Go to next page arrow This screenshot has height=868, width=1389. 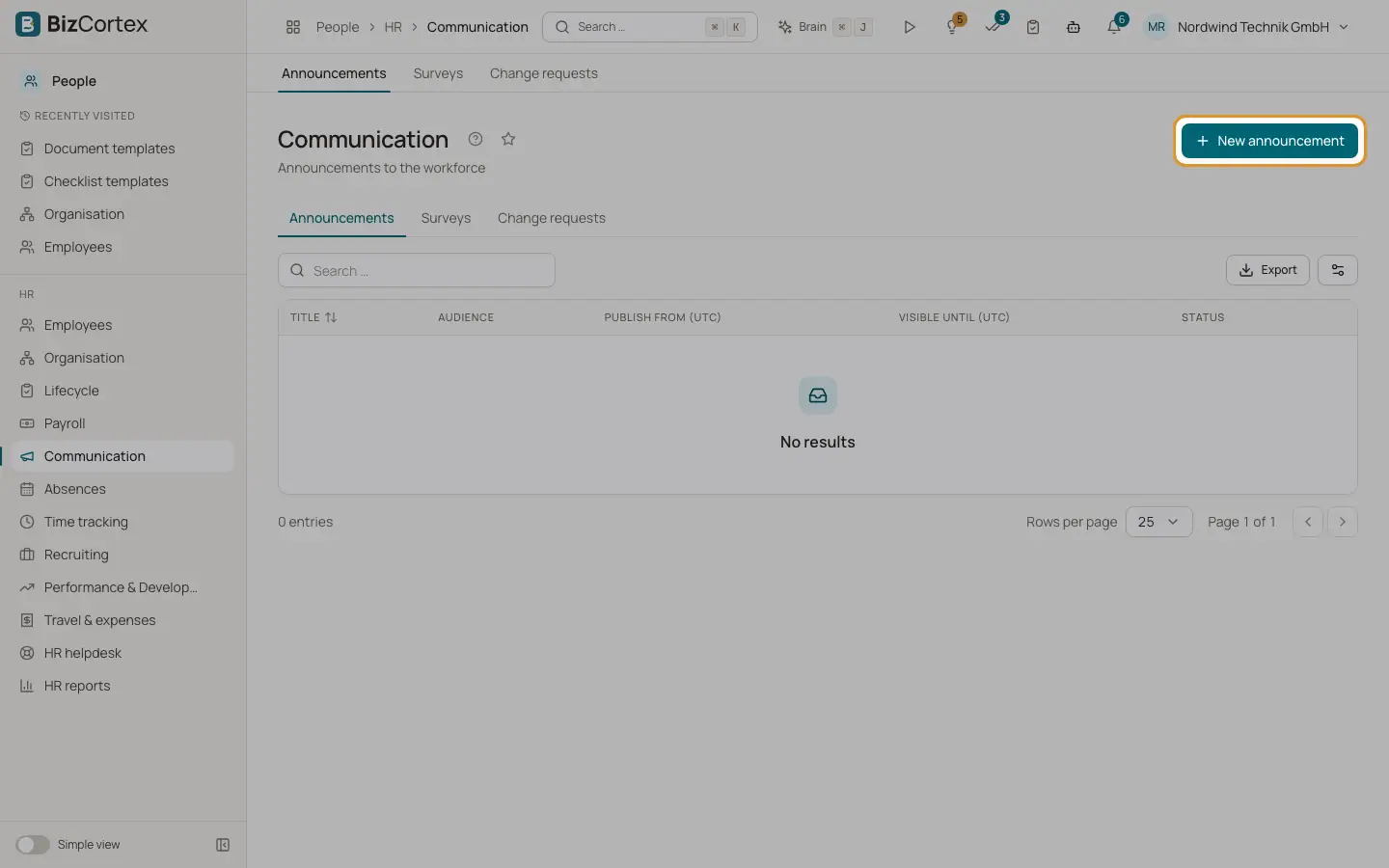(x=1343, y=522)
